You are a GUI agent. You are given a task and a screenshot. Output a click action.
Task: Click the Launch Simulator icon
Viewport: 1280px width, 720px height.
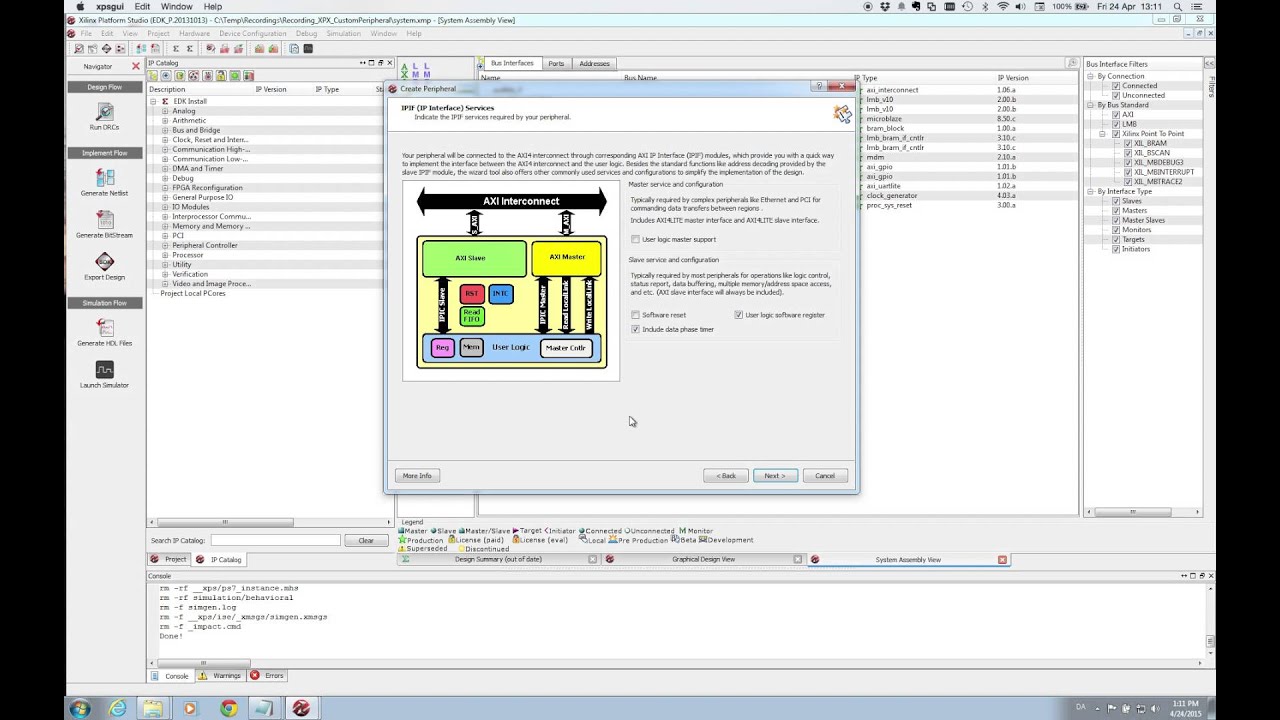point(104,370)
